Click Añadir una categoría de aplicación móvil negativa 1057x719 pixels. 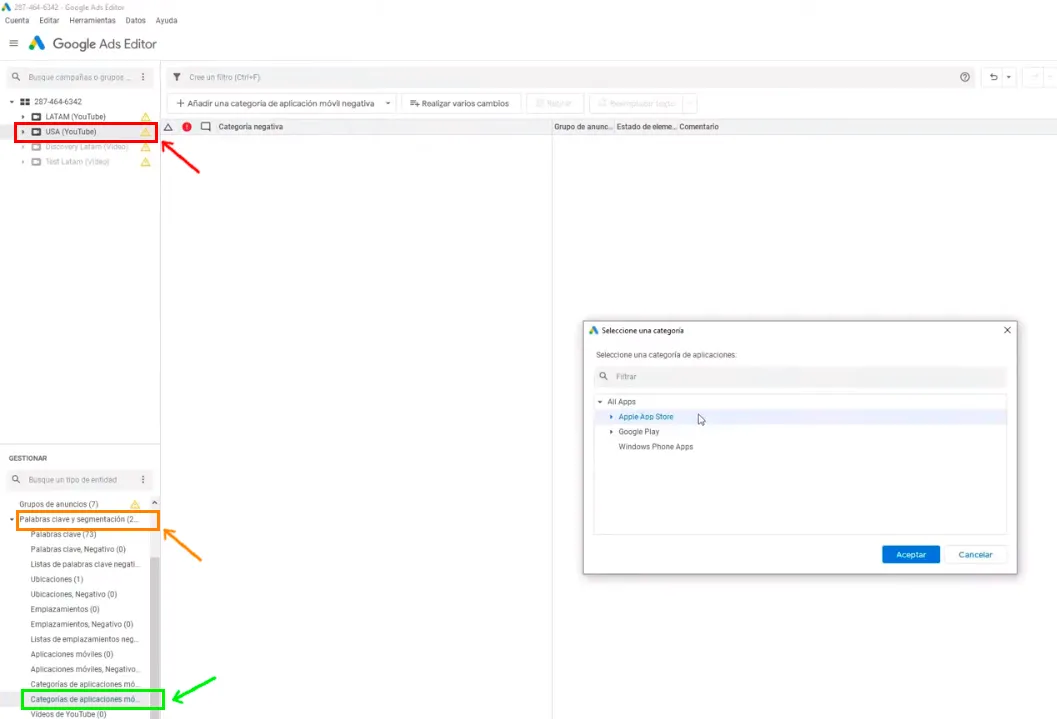tap(275, 103)
